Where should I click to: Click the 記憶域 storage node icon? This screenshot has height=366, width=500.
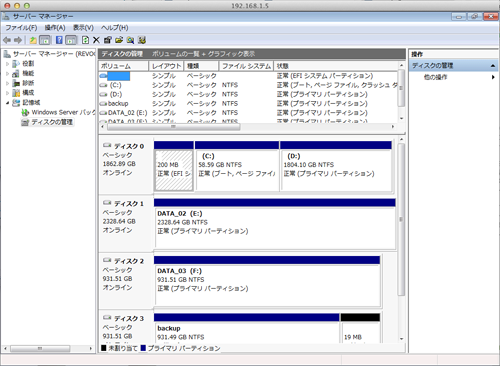pos(16,103)
